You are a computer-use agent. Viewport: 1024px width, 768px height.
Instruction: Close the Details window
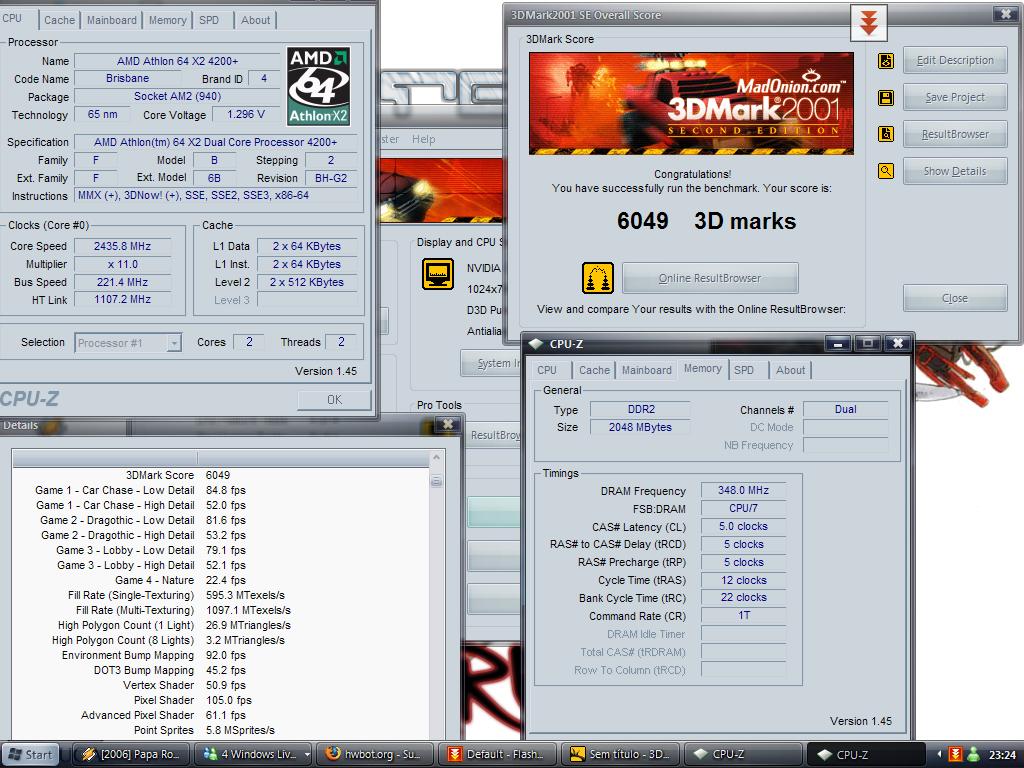(x=447, y=424)
